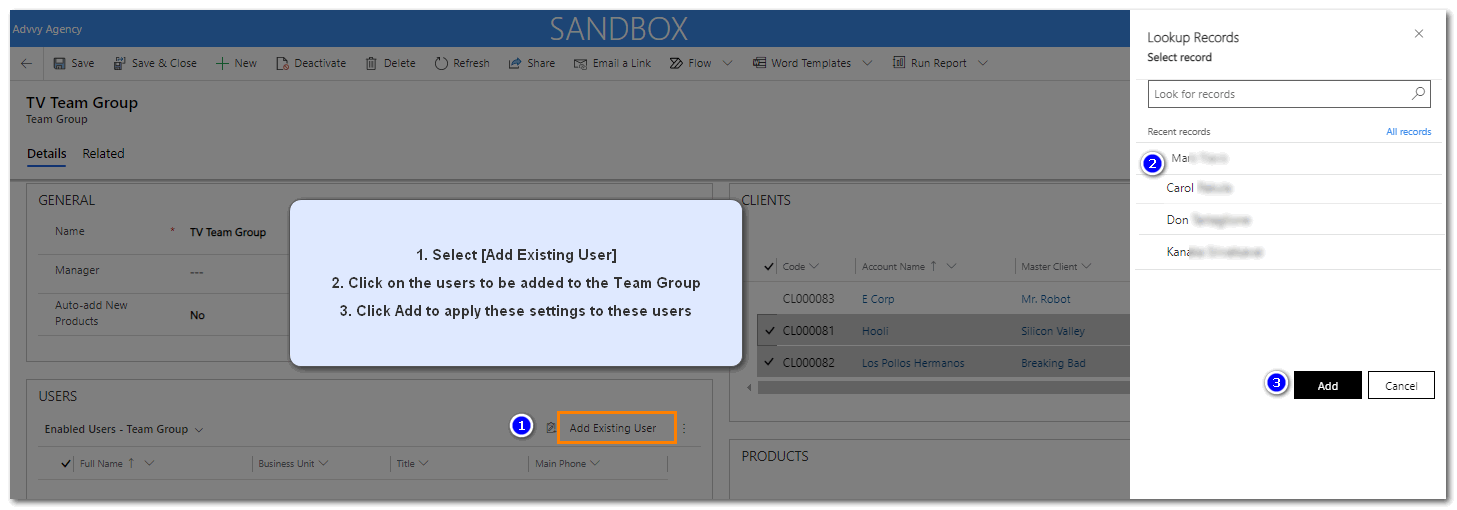
Task: Click the Refresh icon
Action: pos(441,63)
